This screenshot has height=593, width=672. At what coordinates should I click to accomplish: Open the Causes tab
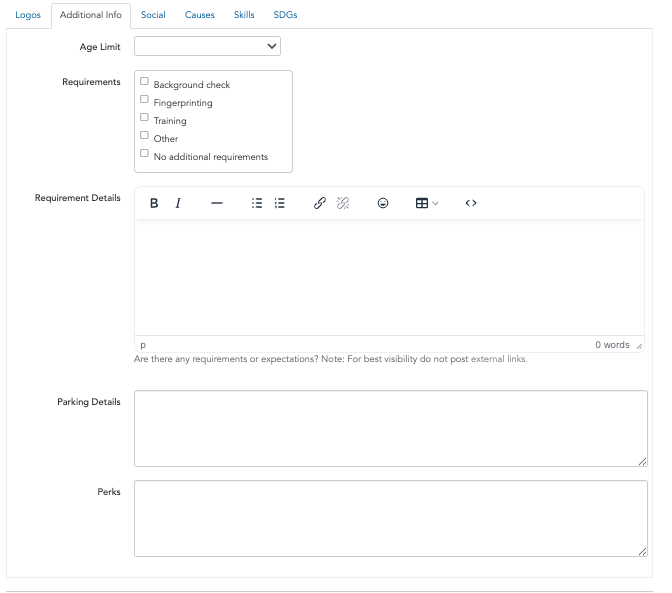pos(200,15)
